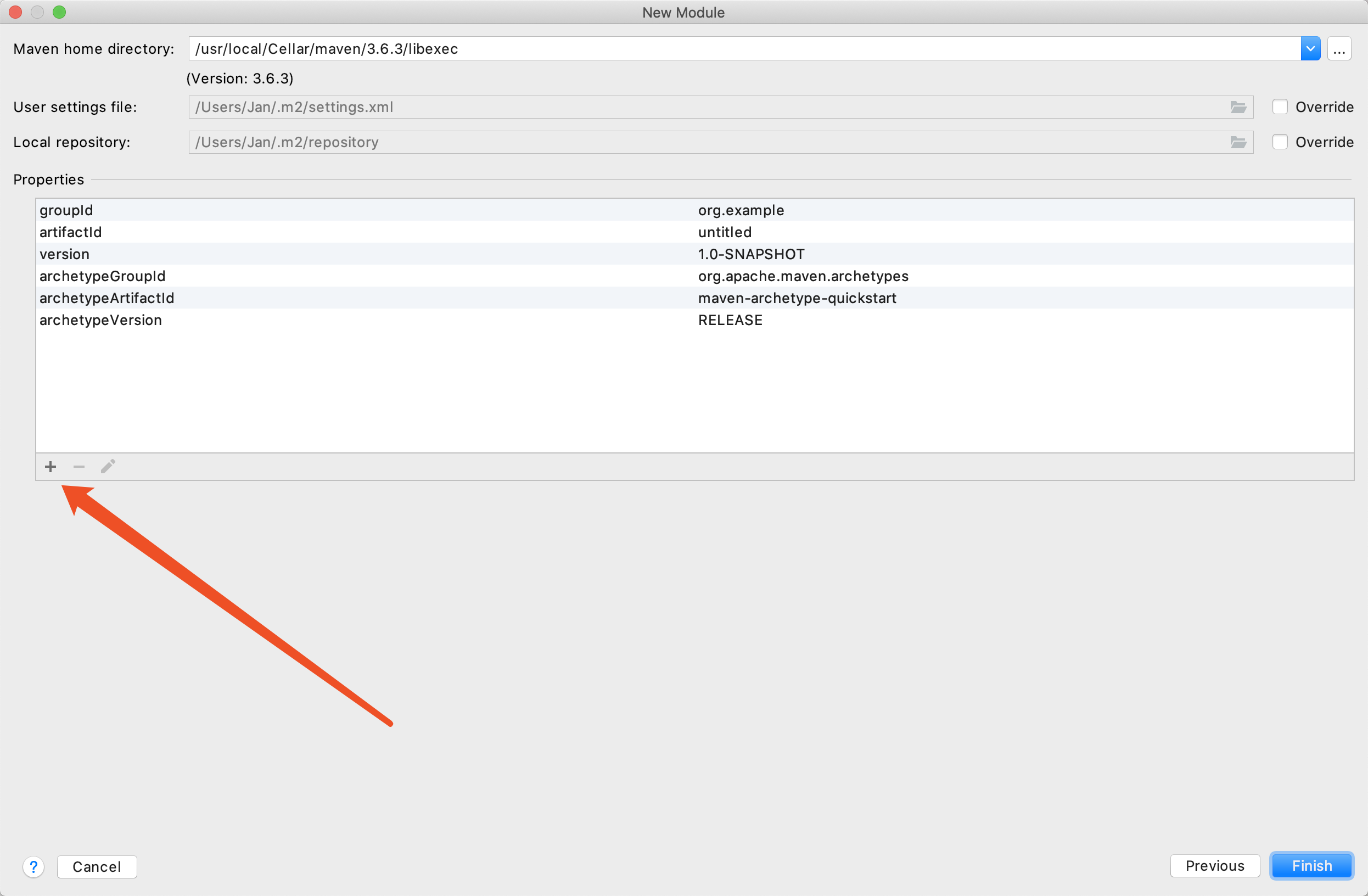Cancel the New Module dialog
1368x896 pixels.
(x=97, y=867)
